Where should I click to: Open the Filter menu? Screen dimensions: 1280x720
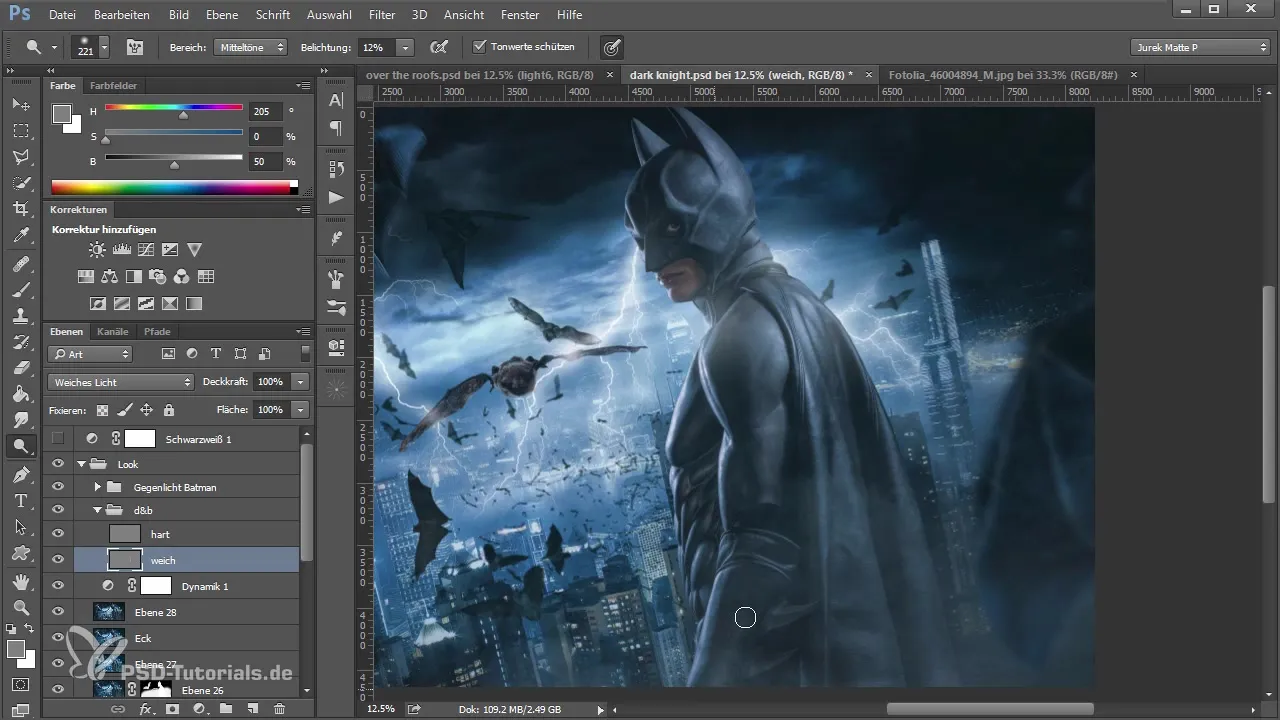pyautogui.click(x=381, y=15)
